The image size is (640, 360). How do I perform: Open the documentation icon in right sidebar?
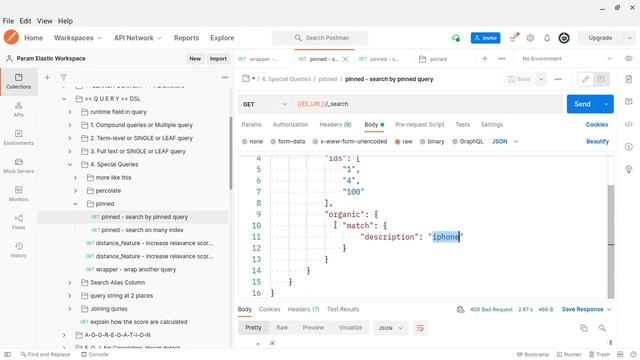[629, 79]
